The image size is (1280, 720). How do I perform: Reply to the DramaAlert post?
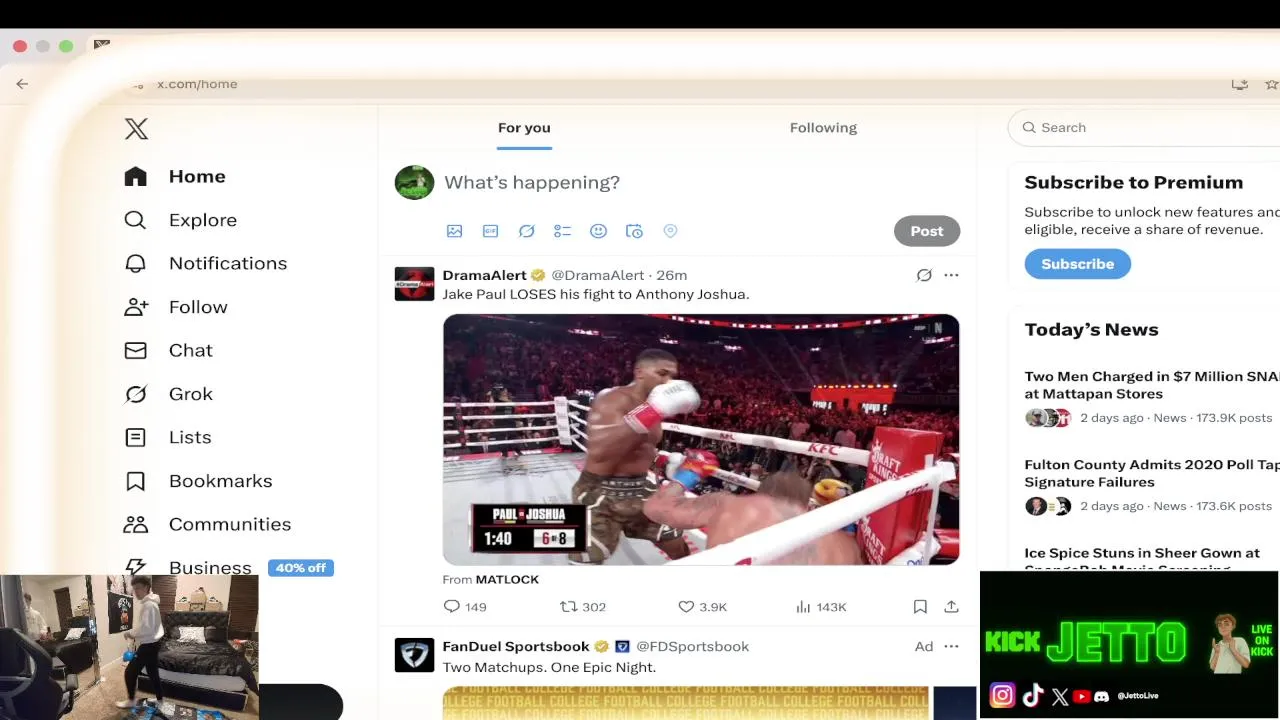[464, 607]
